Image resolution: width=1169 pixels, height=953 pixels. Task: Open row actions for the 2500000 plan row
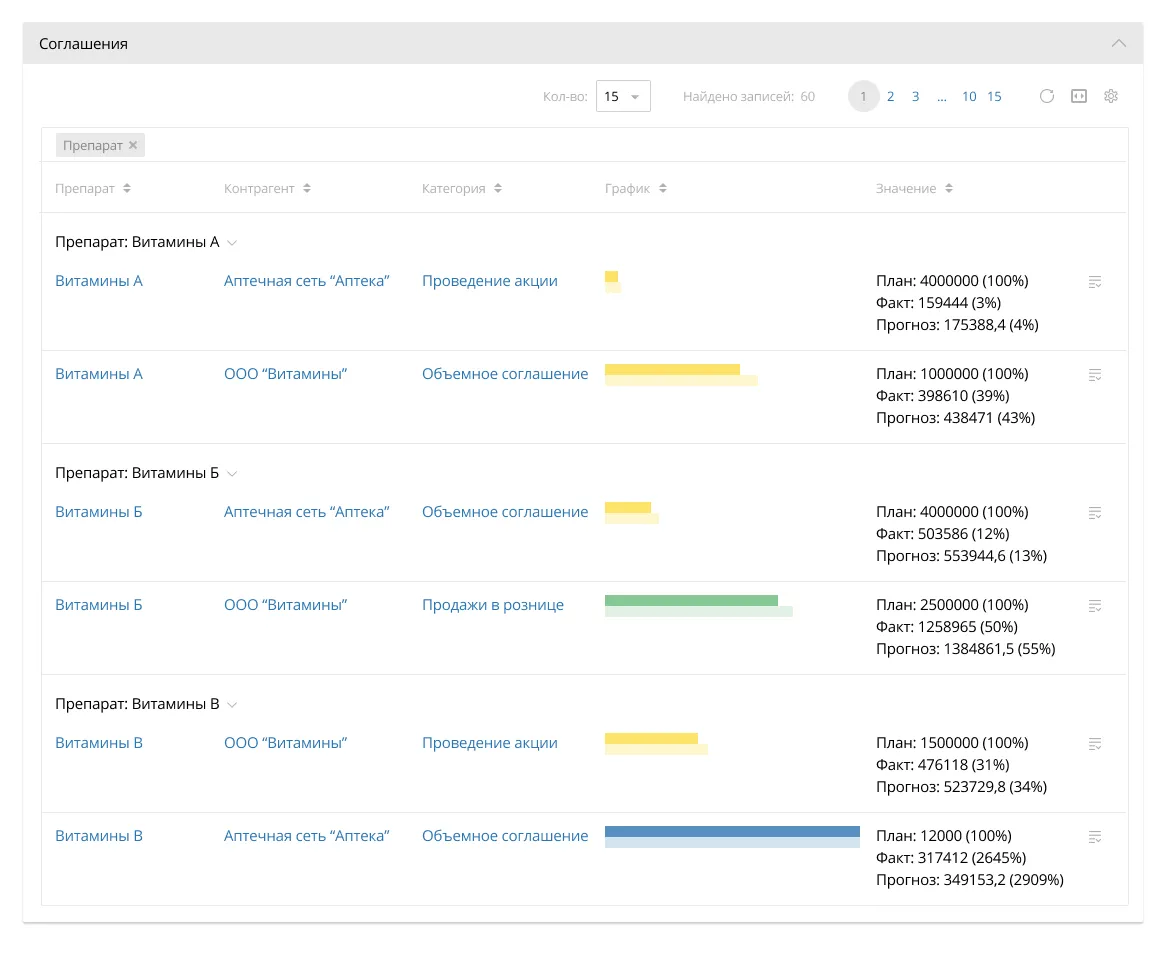click(x=1095, y=606)
